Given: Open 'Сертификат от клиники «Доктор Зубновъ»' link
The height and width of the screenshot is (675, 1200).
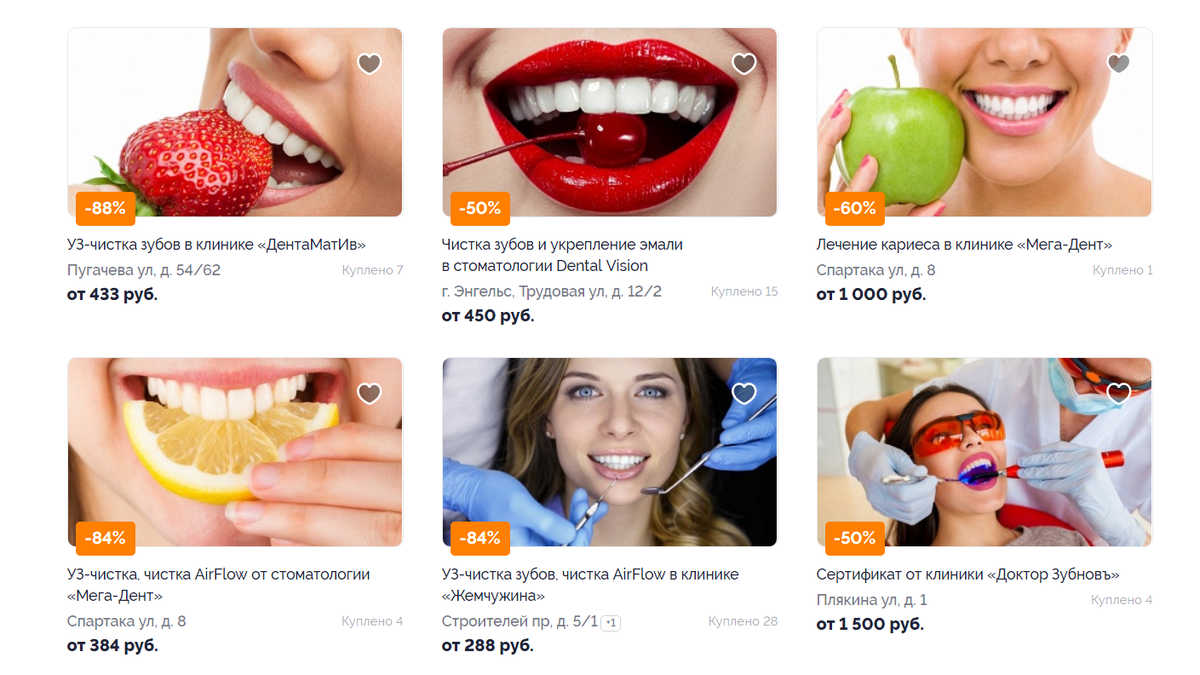Looking at the screenshot, I should (968, 574).
